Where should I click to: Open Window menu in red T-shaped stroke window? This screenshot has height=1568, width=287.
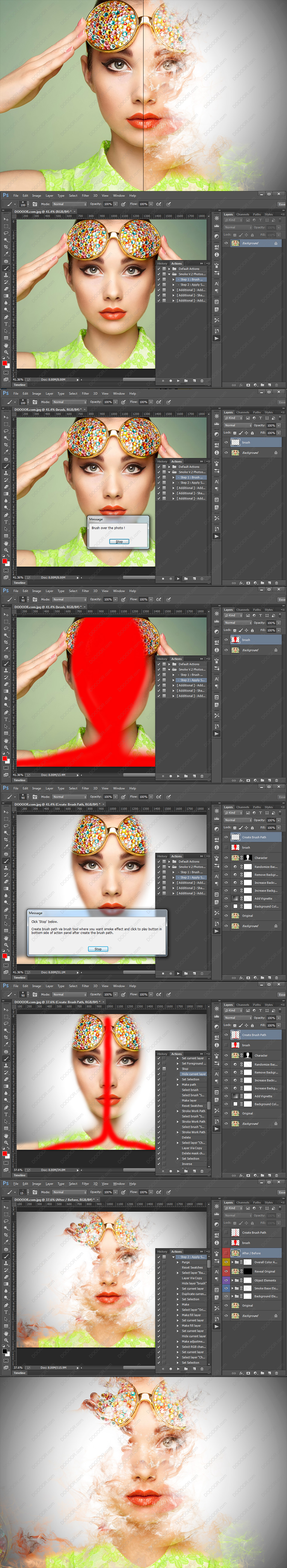click(x=119, y=986)
